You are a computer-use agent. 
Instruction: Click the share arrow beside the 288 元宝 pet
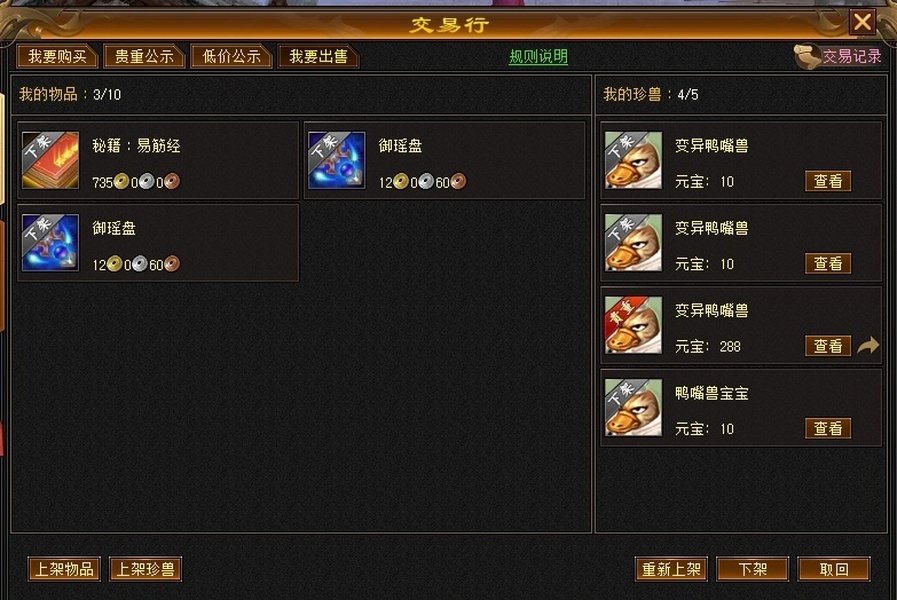[868, 345]
